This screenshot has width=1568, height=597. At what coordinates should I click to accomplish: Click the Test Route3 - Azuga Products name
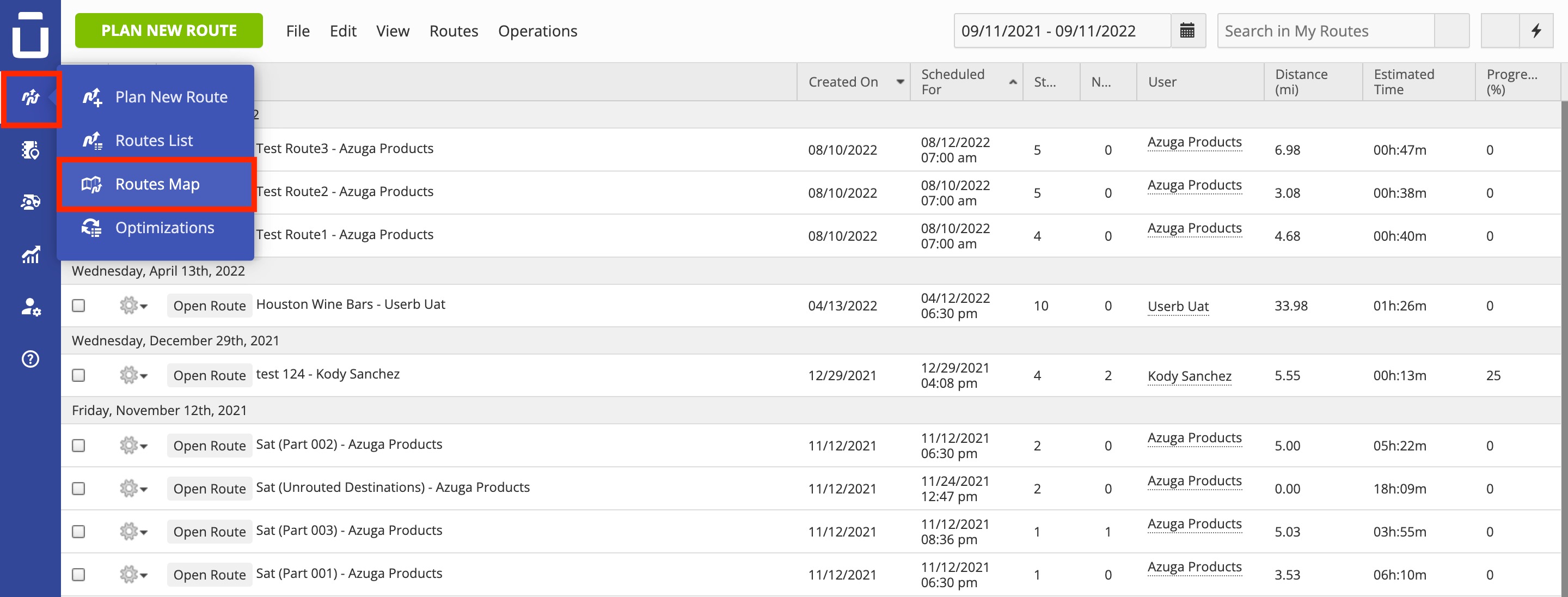click(x=345, y=149)
